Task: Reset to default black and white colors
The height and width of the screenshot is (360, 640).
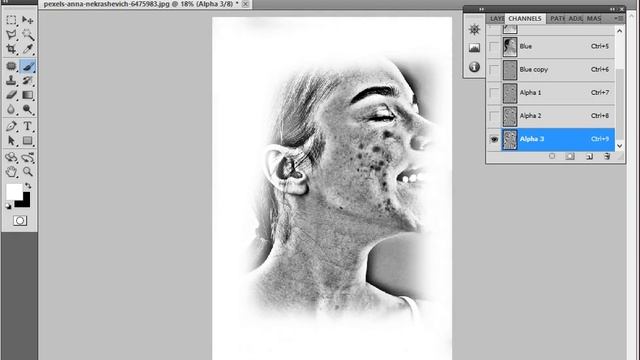Action: (x=8, y=206)
